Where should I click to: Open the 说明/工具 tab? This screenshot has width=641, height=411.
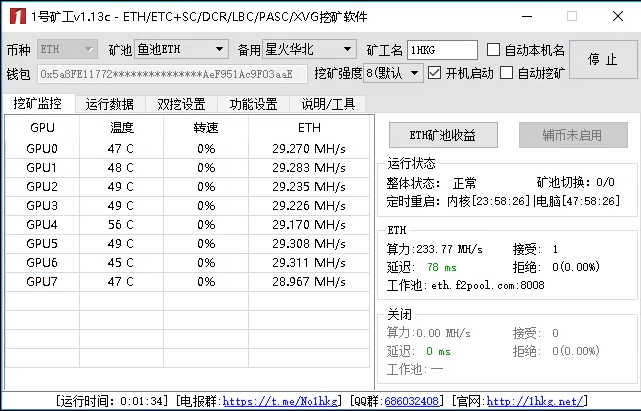328,104
